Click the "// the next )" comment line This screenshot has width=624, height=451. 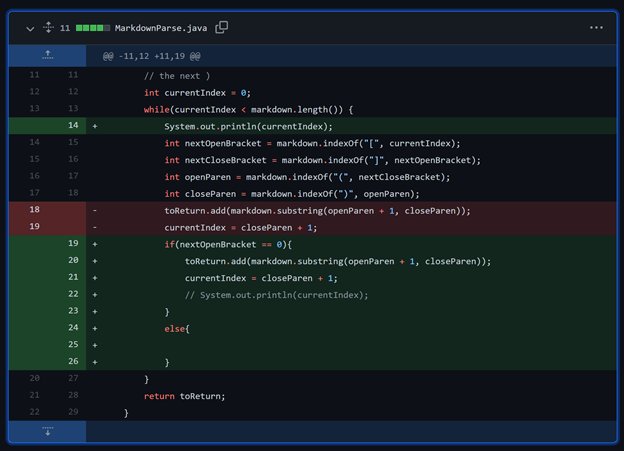click(x=177, y=76)
